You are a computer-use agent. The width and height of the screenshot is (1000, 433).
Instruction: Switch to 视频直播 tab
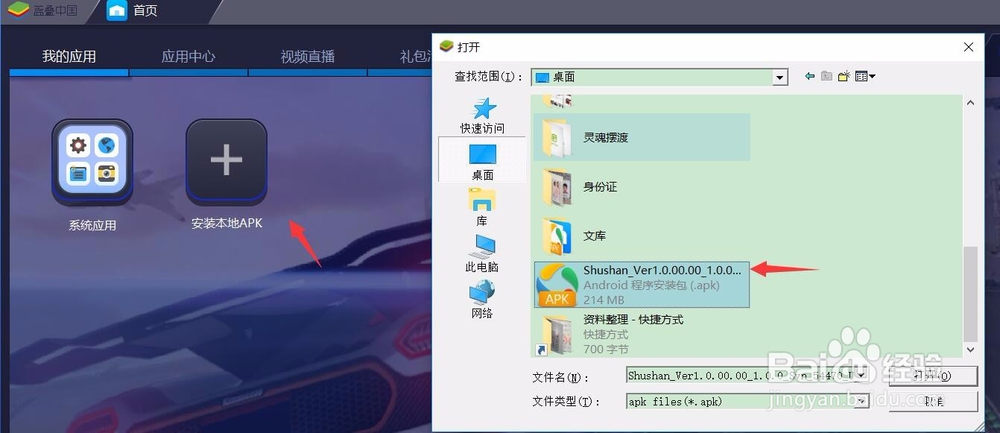307,57
